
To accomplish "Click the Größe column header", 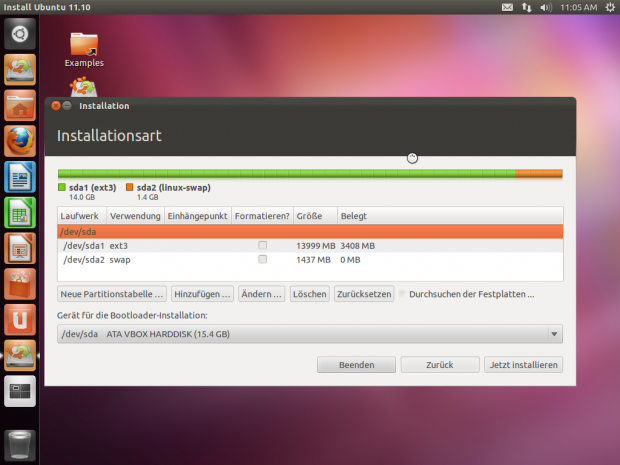I will [315, 216].
